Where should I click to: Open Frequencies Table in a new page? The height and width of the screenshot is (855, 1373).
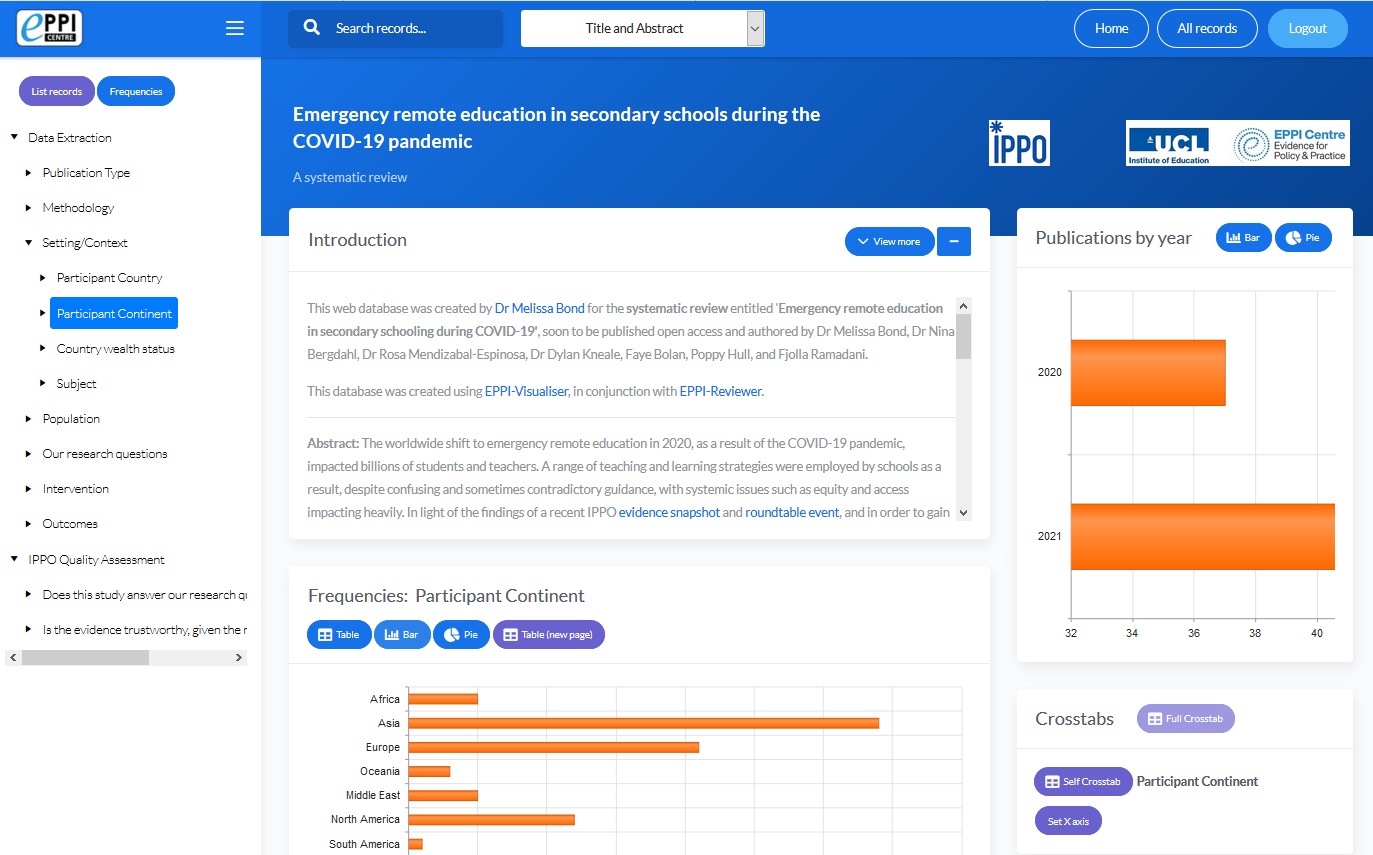(x=549, y=635)
